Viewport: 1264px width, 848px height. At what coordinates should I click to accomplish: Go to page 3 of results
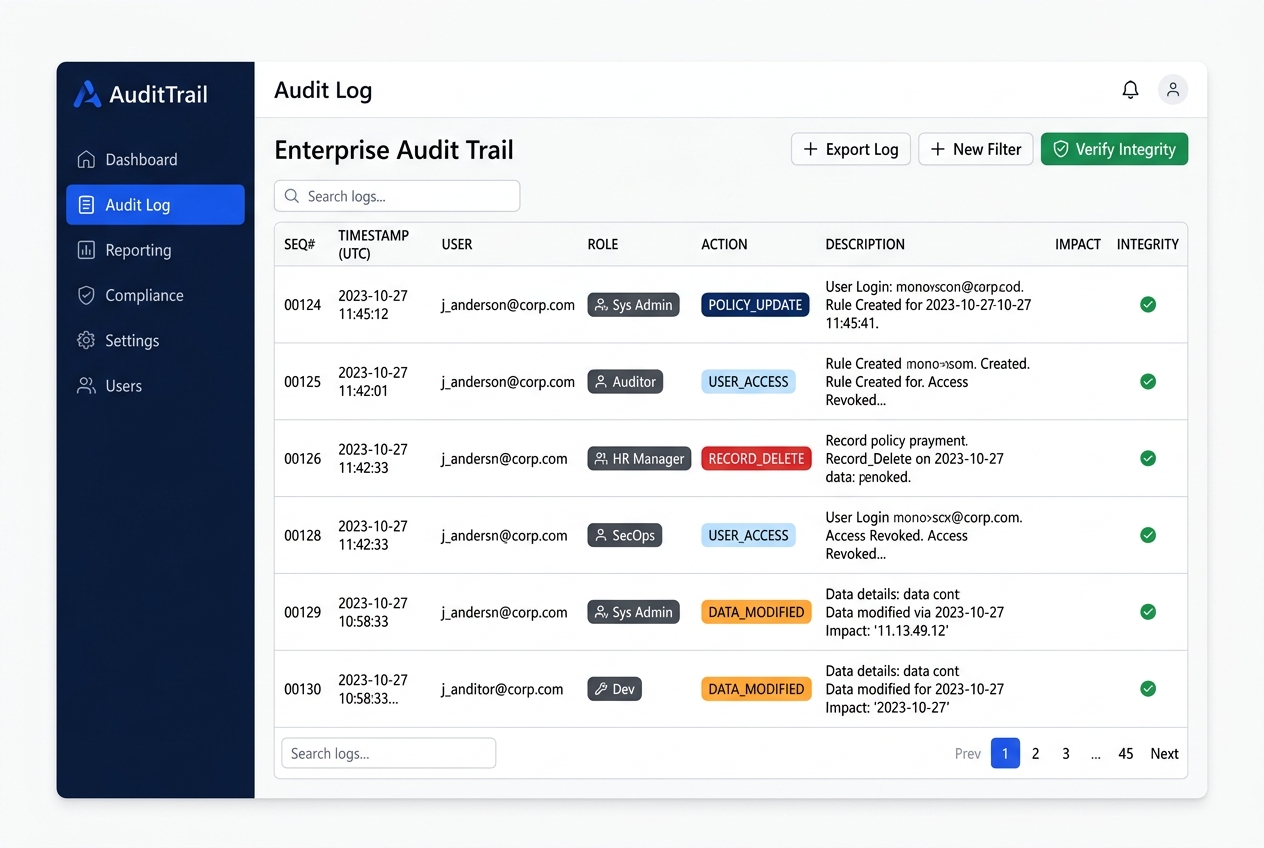(1066, 753)
